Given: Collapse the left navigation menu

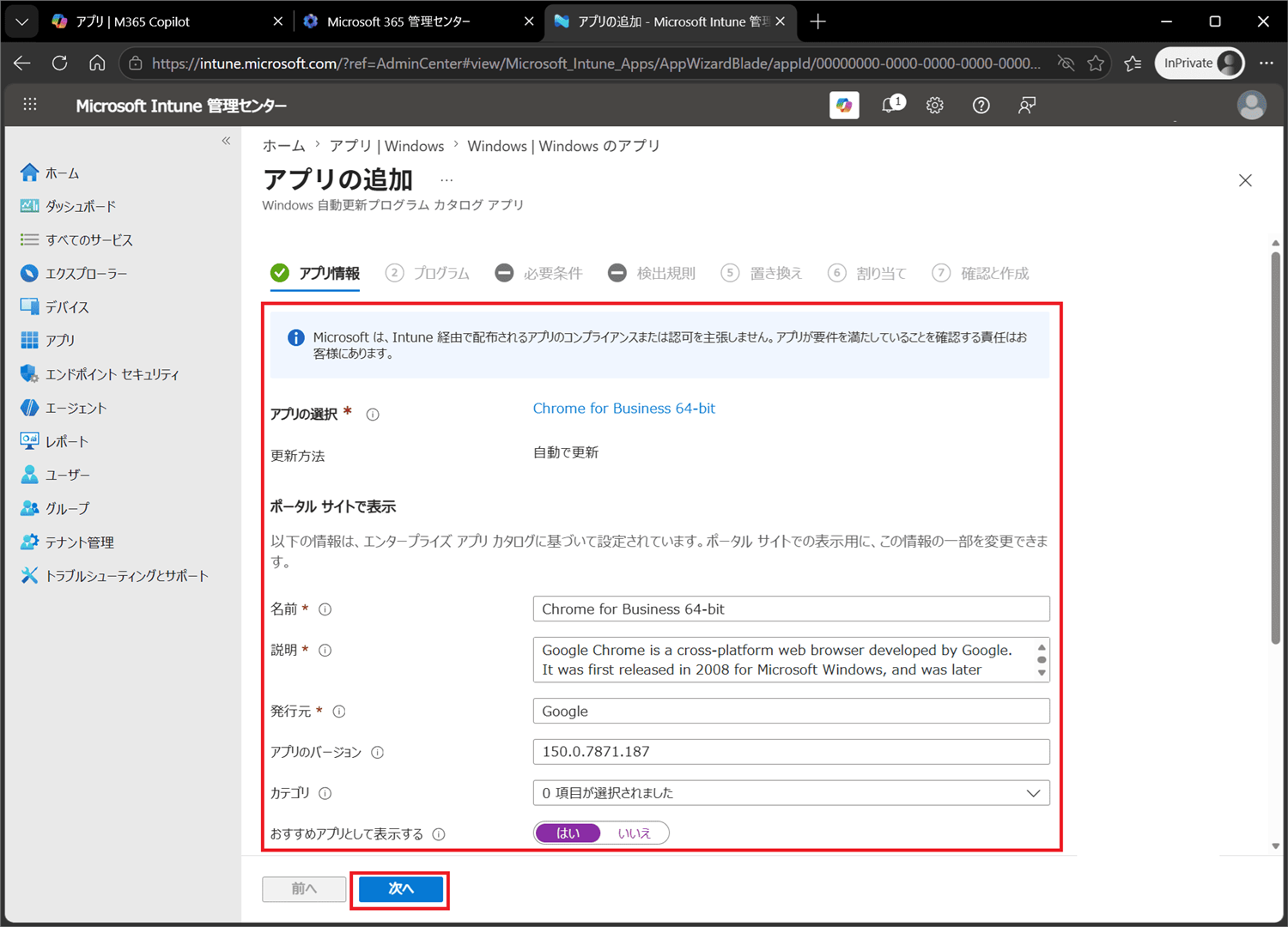Looking at the screenshot, I should click(226, 141).
